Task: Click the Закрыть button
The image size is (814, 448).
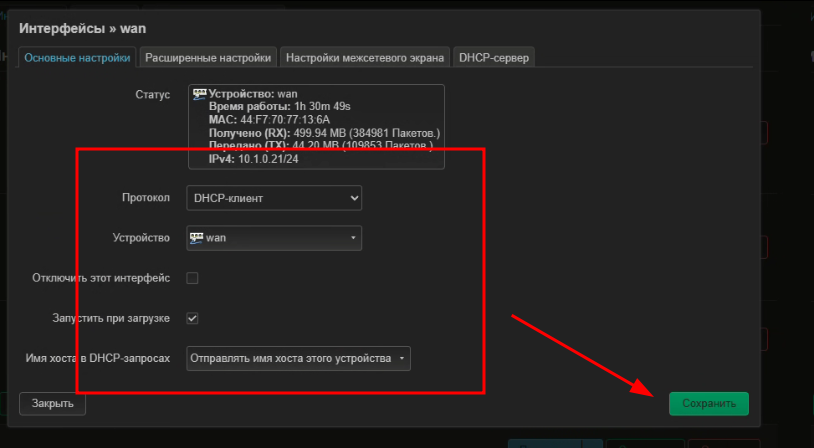Action: [52, 404]
